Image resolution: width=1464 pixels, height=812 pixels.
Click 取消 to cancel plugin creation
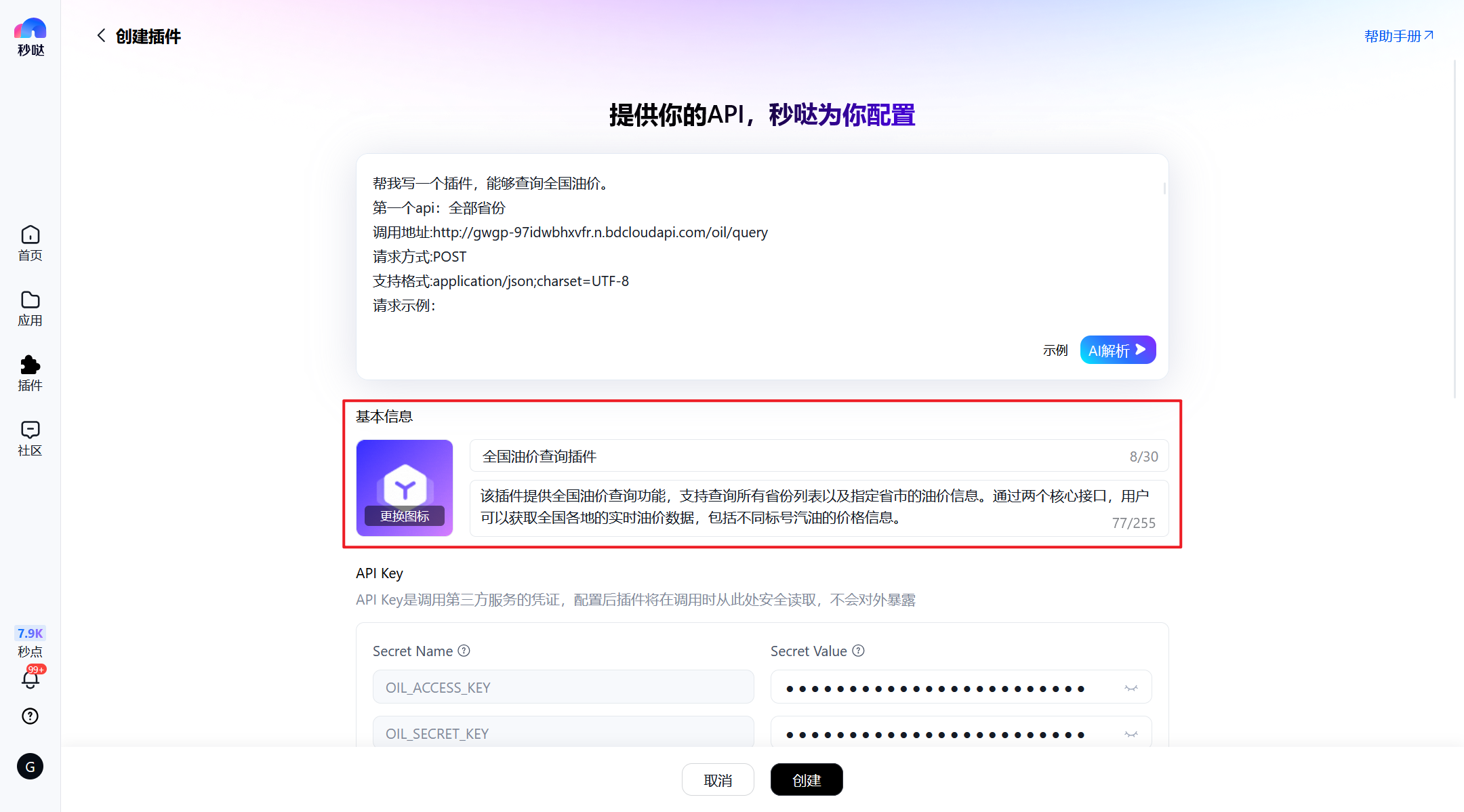tap(718, 779)
